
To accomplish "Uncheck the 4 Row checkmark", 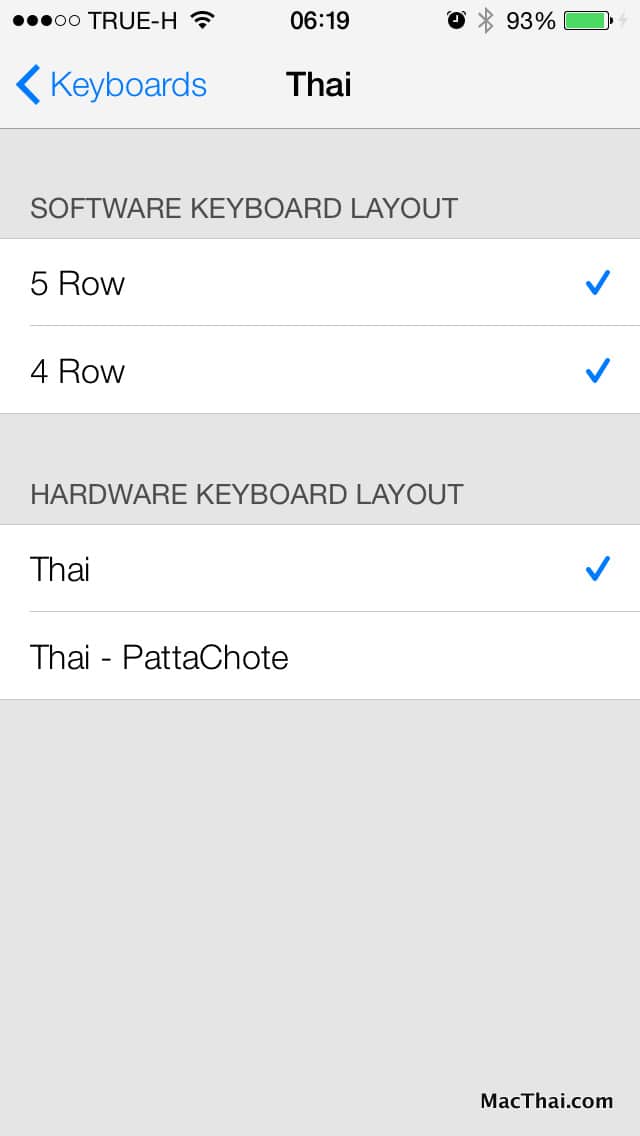I will point(598,370).
